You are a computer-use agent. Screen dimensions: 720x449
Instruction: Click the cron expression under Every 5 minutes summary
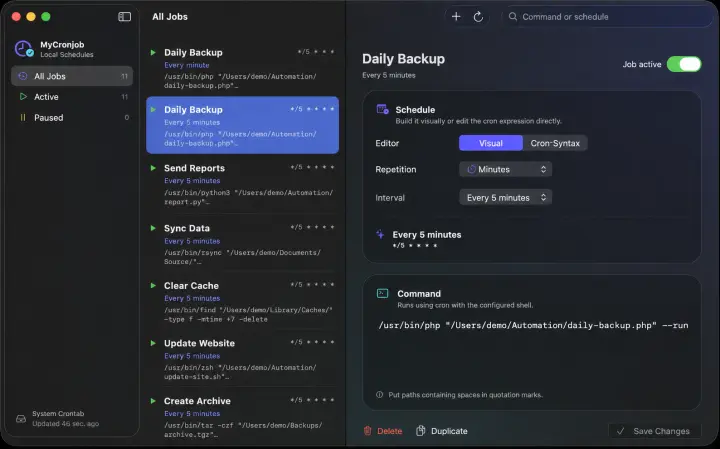coord(415,246)
